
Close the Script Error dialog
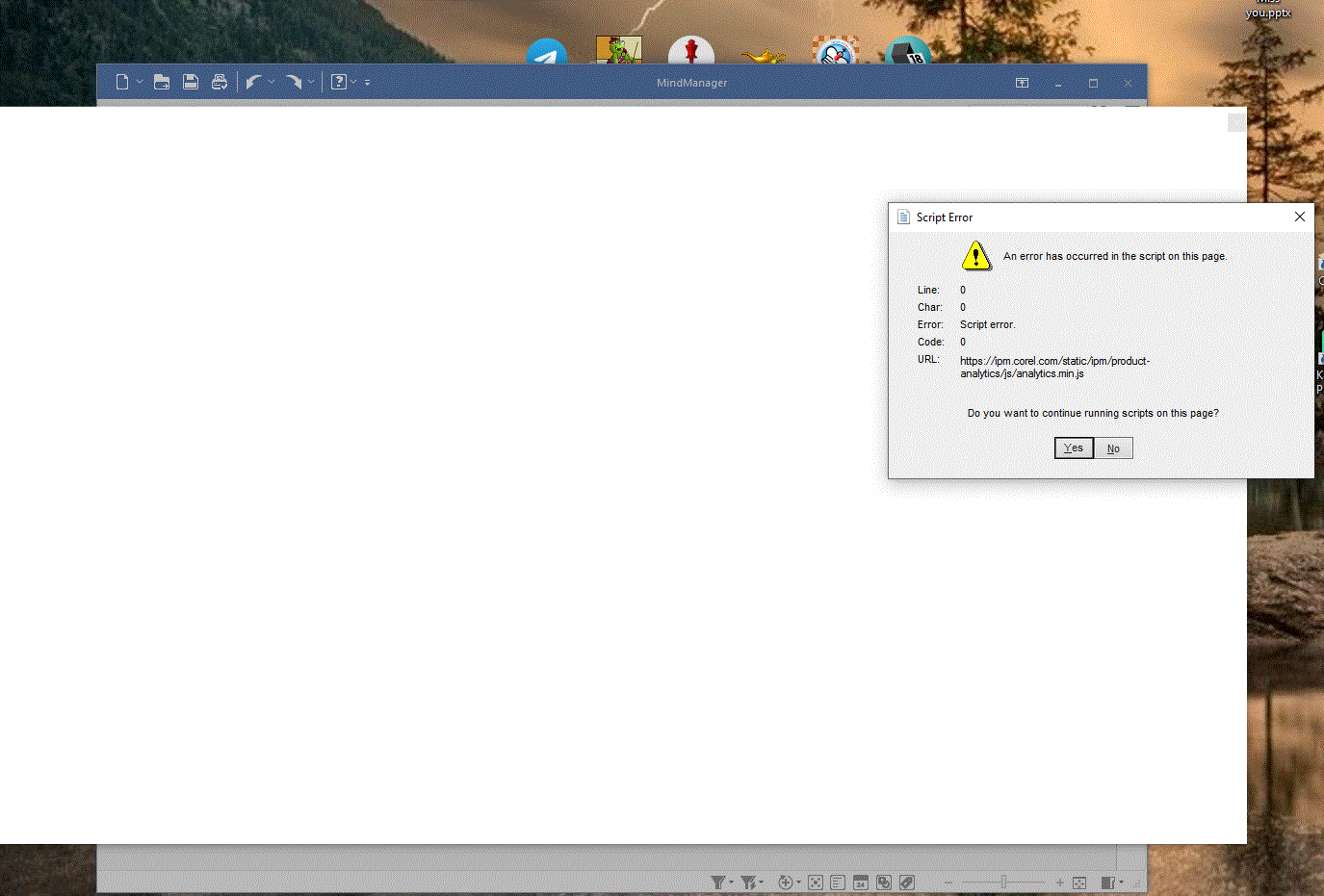[1299, 217]
